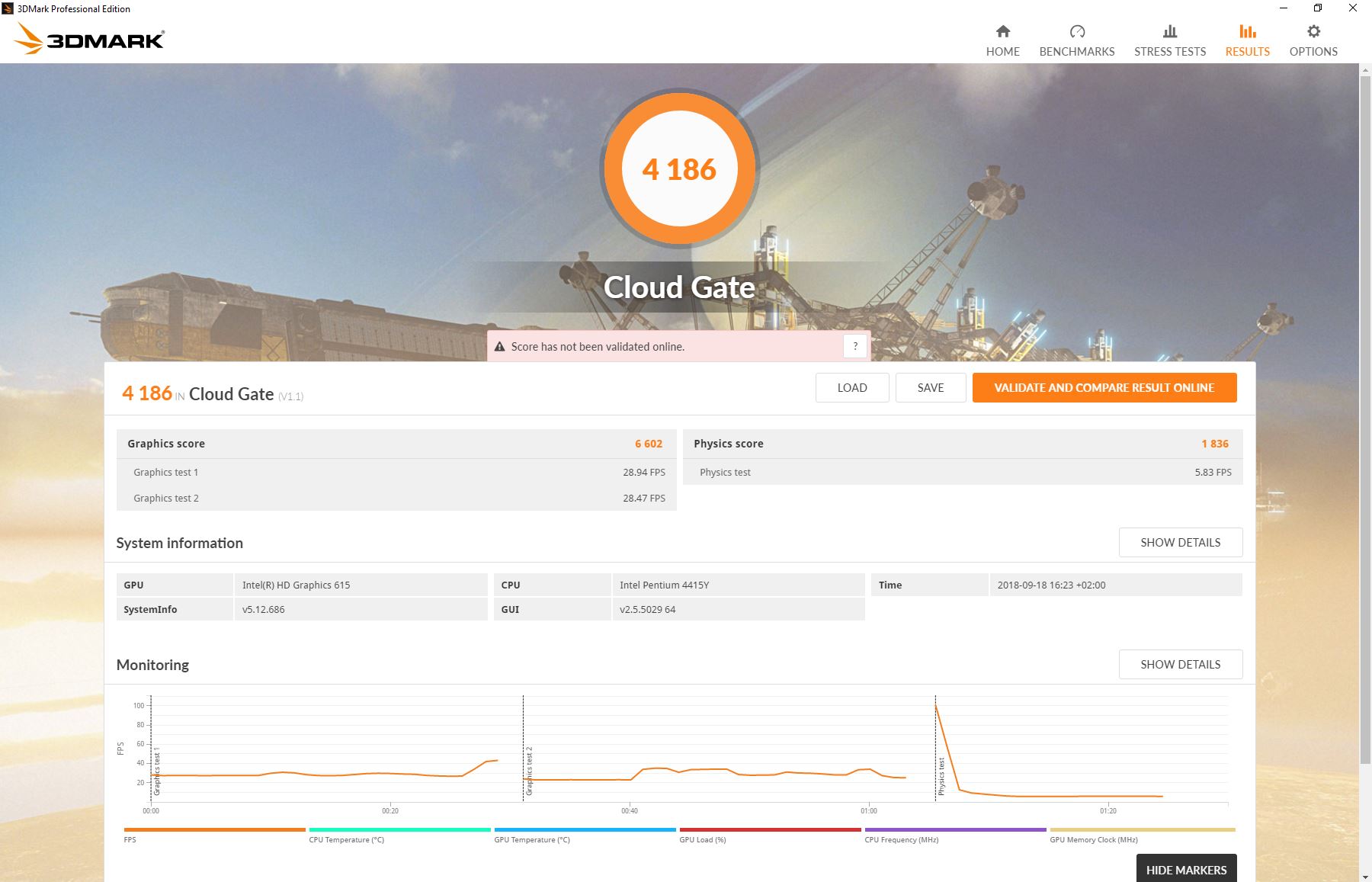
Task: Go to the HOME tab
Action: click(x=1002, y=51)
